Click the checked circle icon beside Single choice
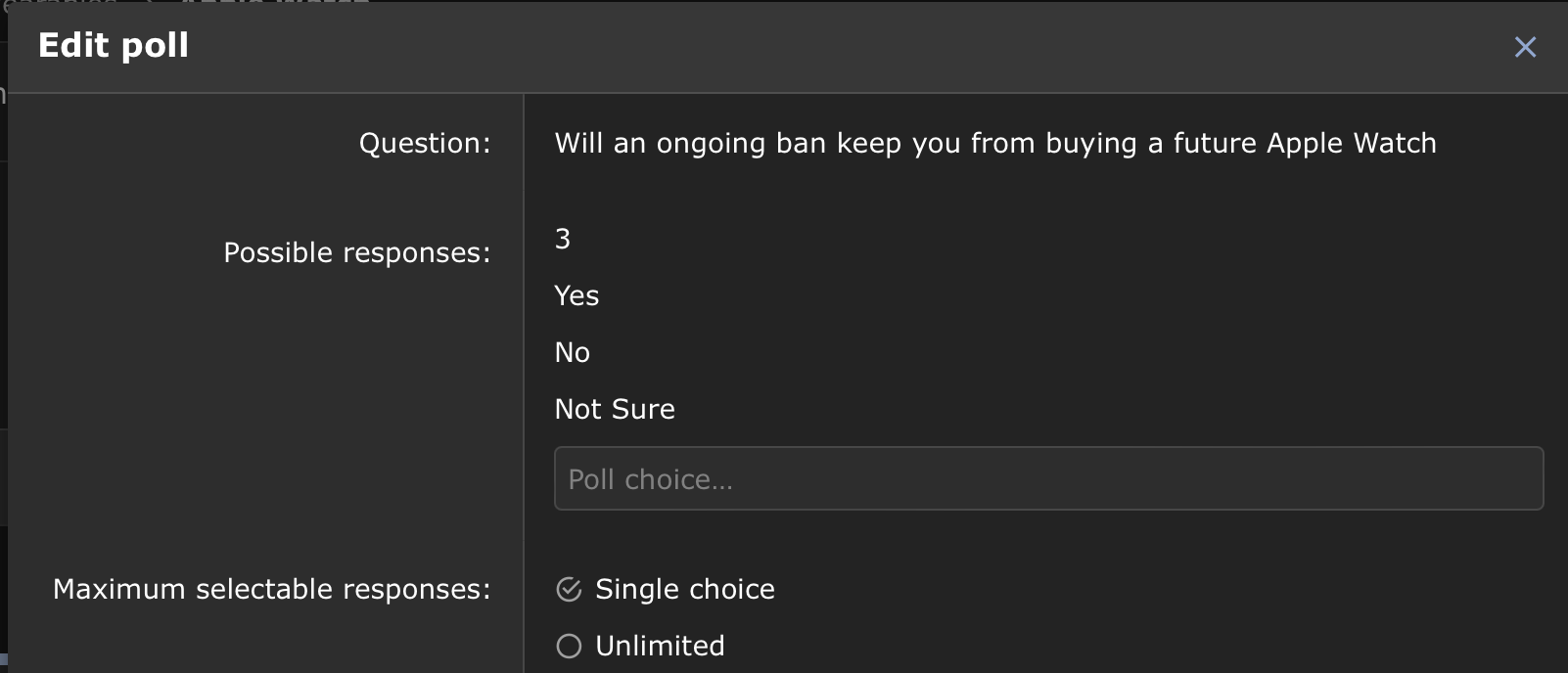The image size is (1568, 673). [569, 589]
